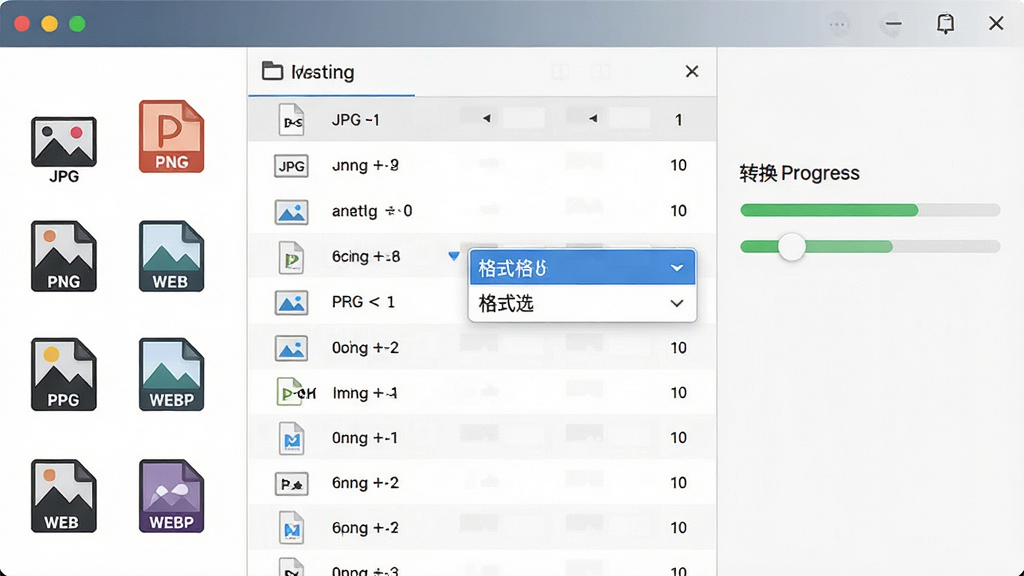The height and width of the screenshot is (576, 1024).
Task: Select the purple WEBP format icon
Action: [171, 496]
